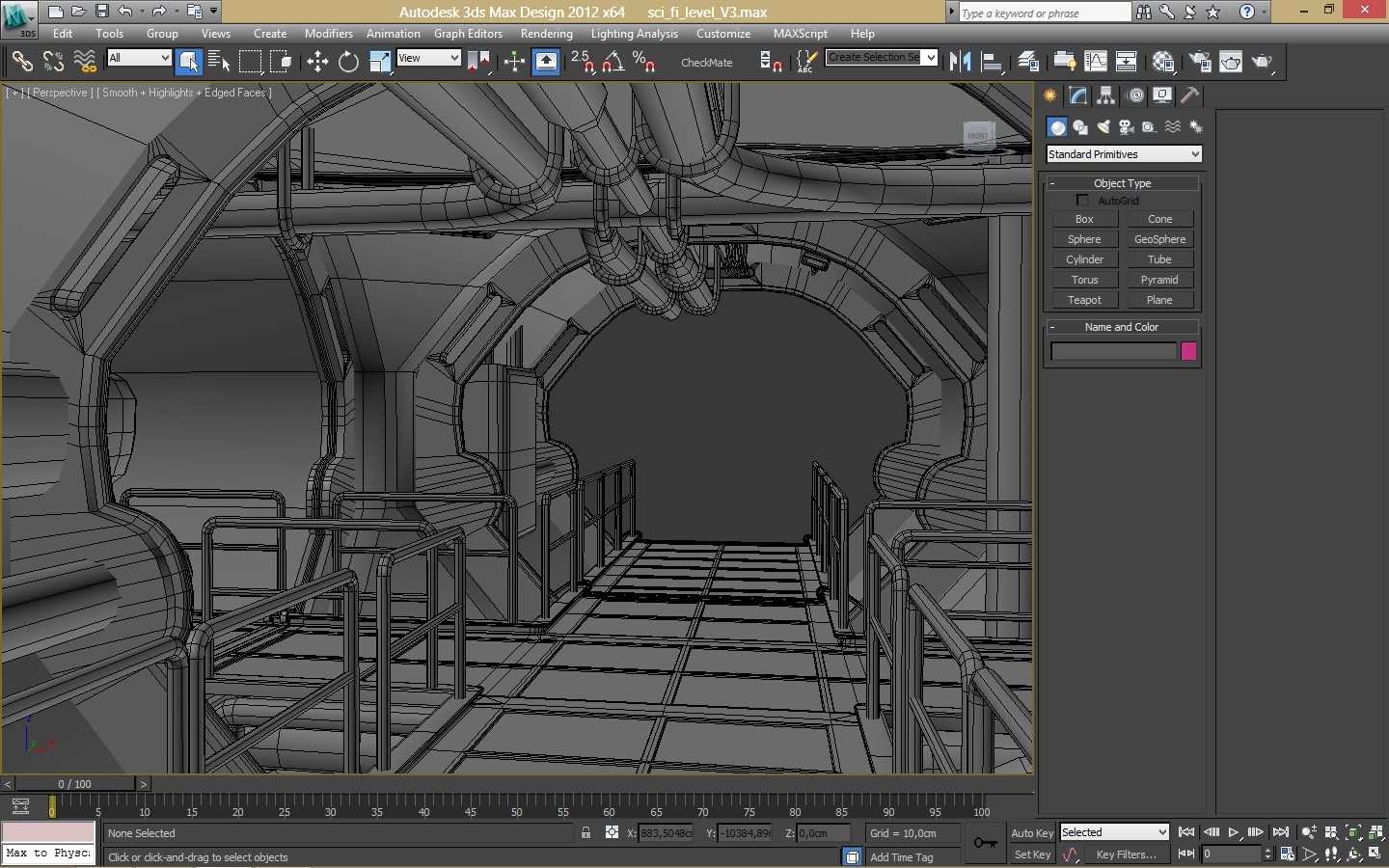This screenshot has width=1389, height=868.
Task: Toggle Auto Key animation mode
Action: pyautogui.click(x=1032, y=833)
